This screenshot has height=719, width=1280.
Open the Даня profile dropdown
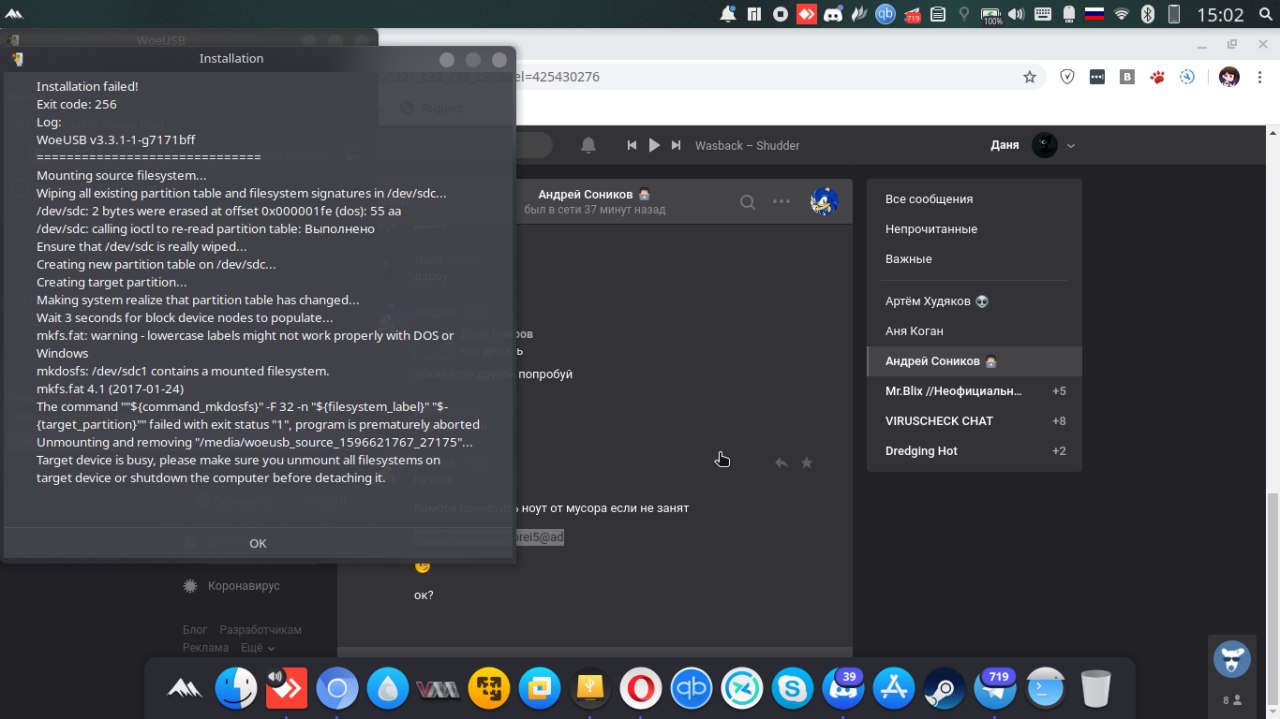pyautogui.click(x=1033, y=145)
